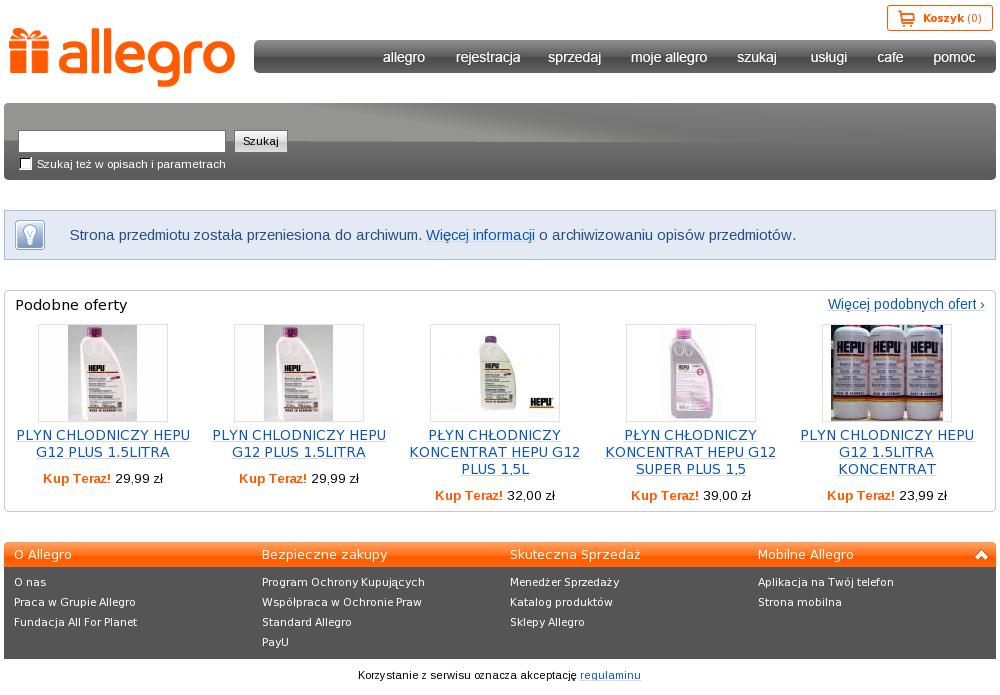This screenshot has width=1000, height=695.
Task: Open the PayU footer link
Action: pos(276,642)
